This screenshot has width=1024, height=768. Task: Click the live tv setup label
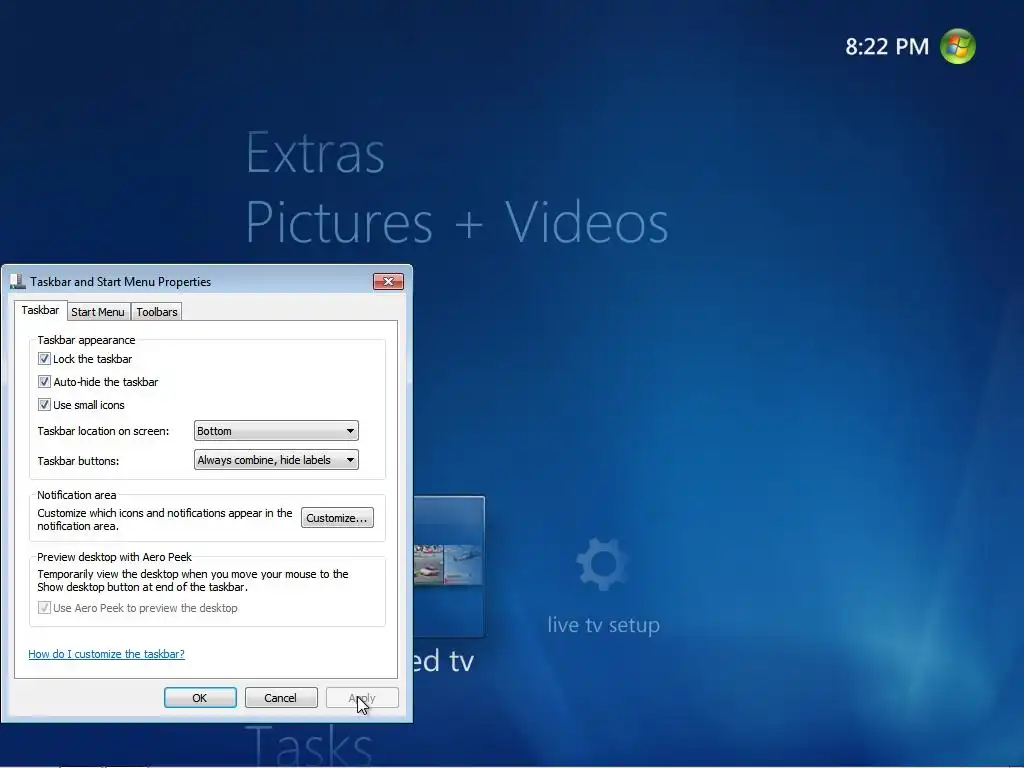[603, 625]
